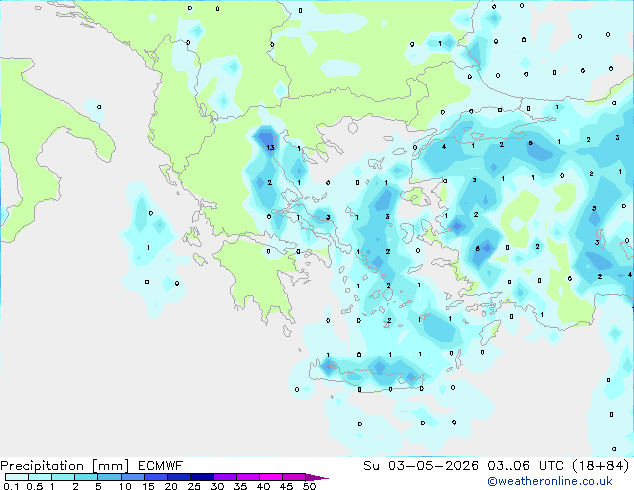Pick the 15–20 mm blue legend swatch
Viewport: 634px width, 490px height.
pos(155,477)
